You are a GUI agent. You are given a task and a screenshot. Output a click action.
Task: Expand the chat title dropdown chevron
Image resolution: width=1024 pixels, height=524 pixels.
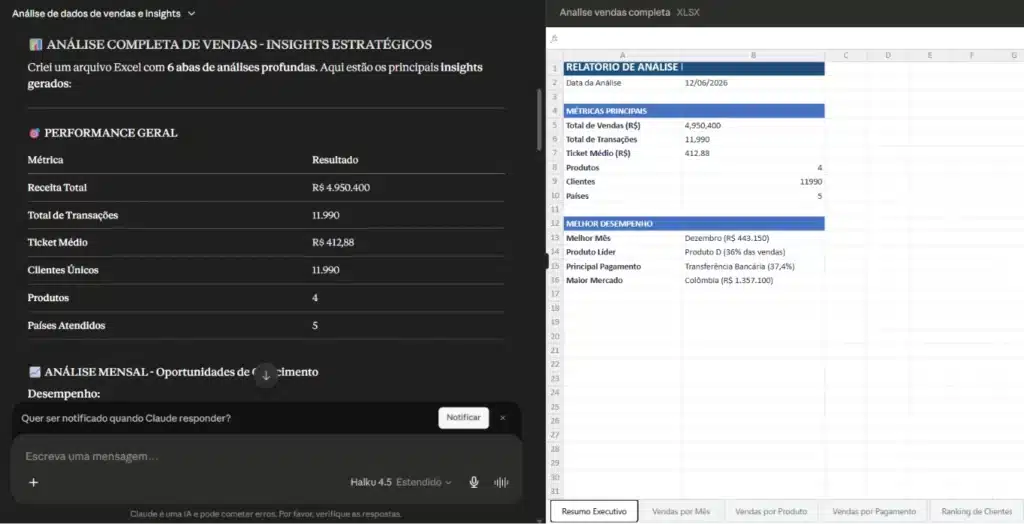pos(191,13)
